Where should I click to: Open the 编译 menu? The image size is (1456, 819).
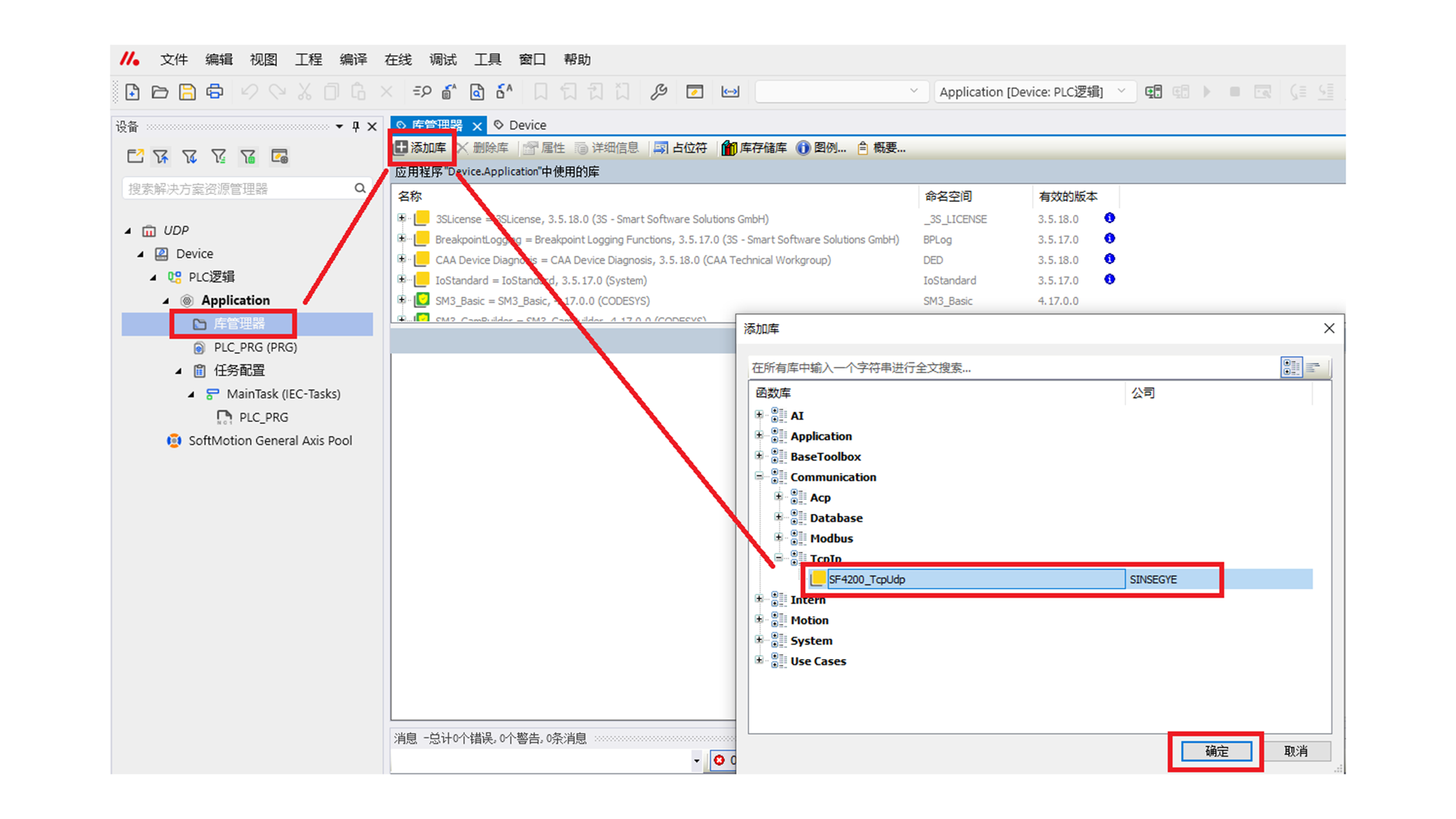tap(353, 59)
